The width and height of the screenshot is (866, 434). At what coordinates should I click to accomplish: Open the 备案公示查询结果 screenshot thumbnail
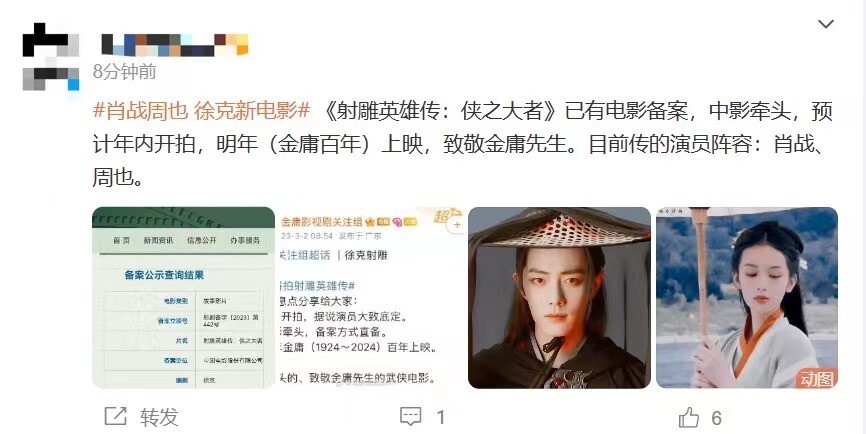click(x=183, y=298)
